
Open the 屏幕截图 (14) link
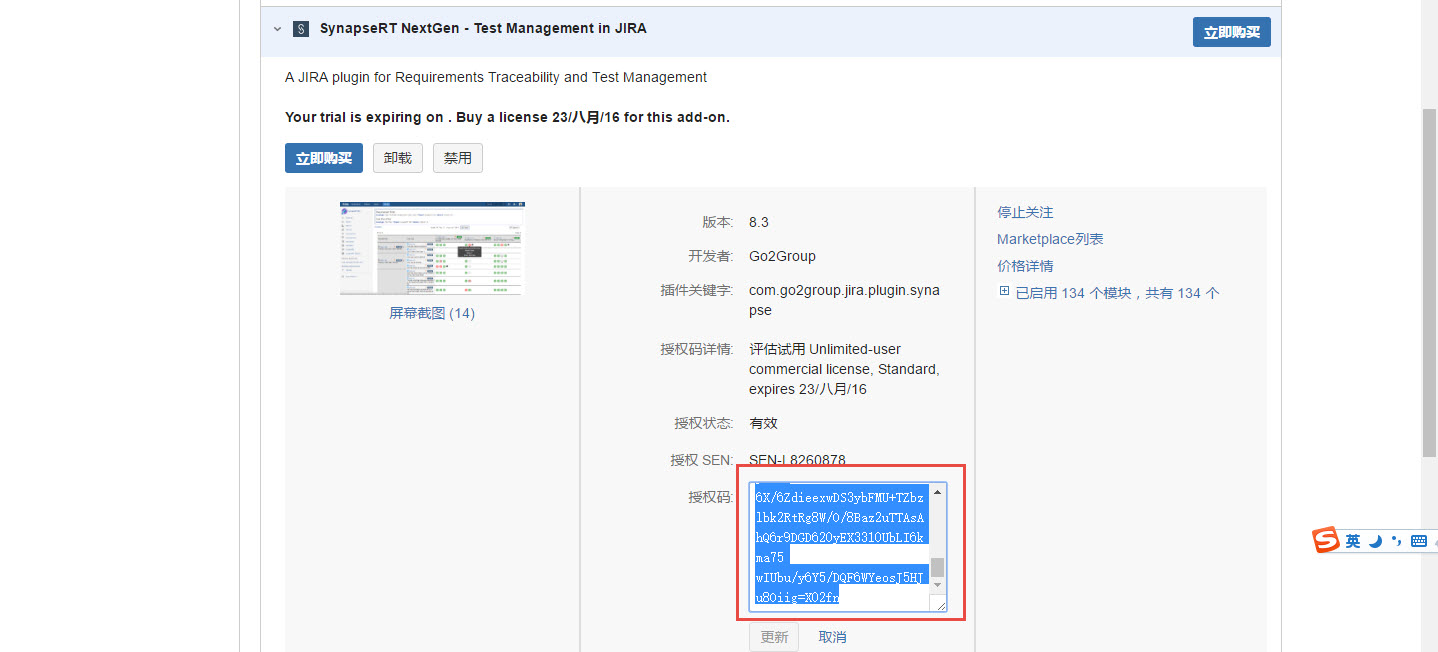click(432, 313)
